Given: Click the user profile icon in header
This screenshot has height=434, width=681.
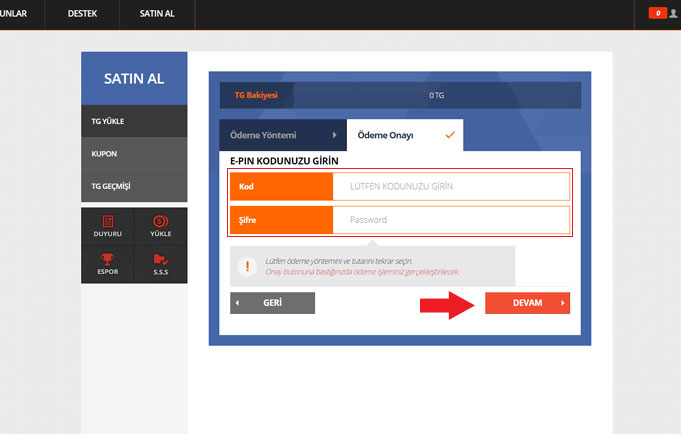Looking at the screenshot, I should click(673, 13).
